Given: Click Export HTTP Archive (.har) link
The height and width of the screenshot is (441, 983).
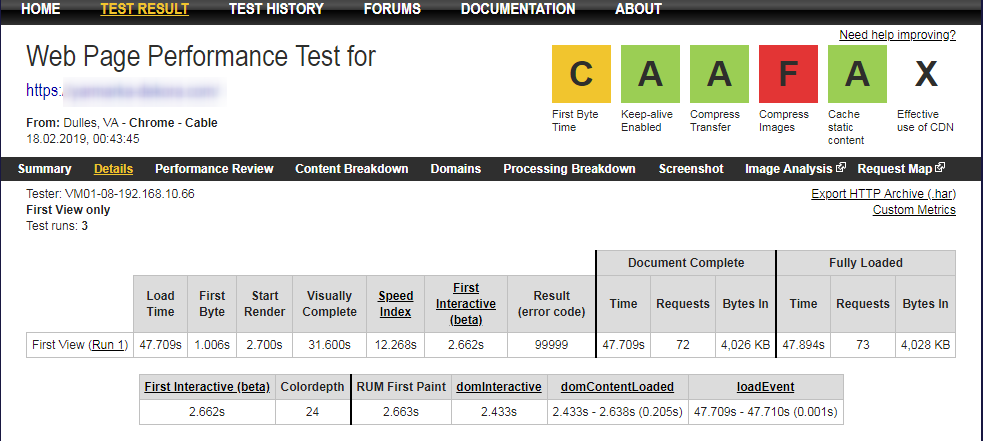Looking at the screenshot, I should [x=883, y=194].
